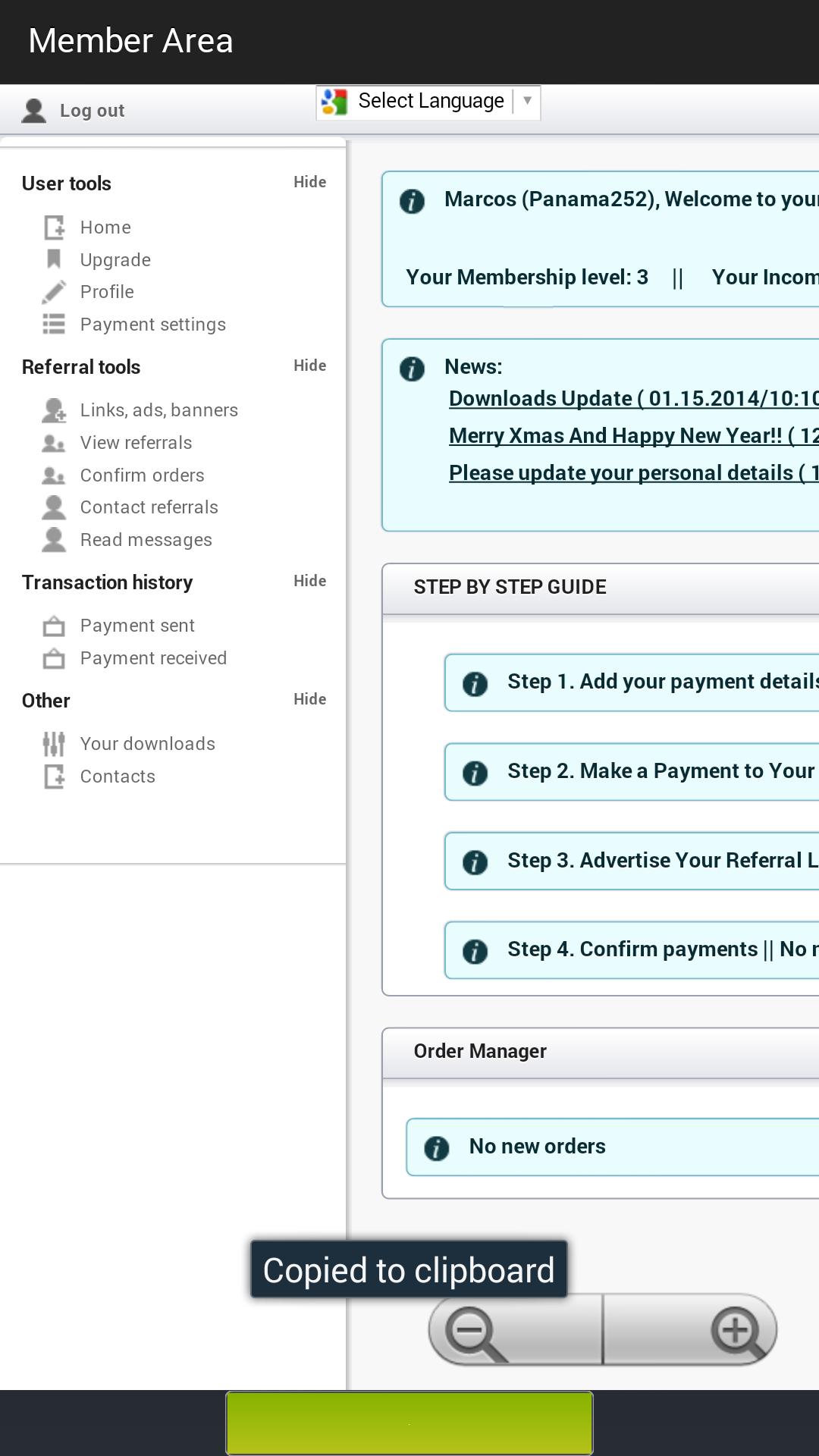Click the Log out user icon

[34, 111]
